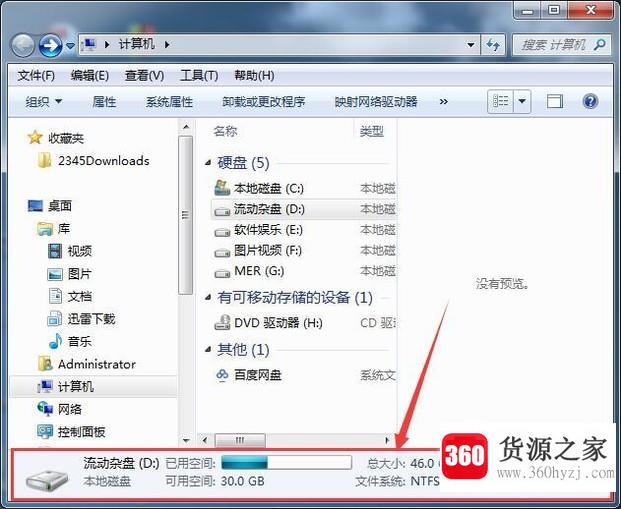Click the file list horizontal scroll right arrow
621x509 pixels.
(387, 440)
